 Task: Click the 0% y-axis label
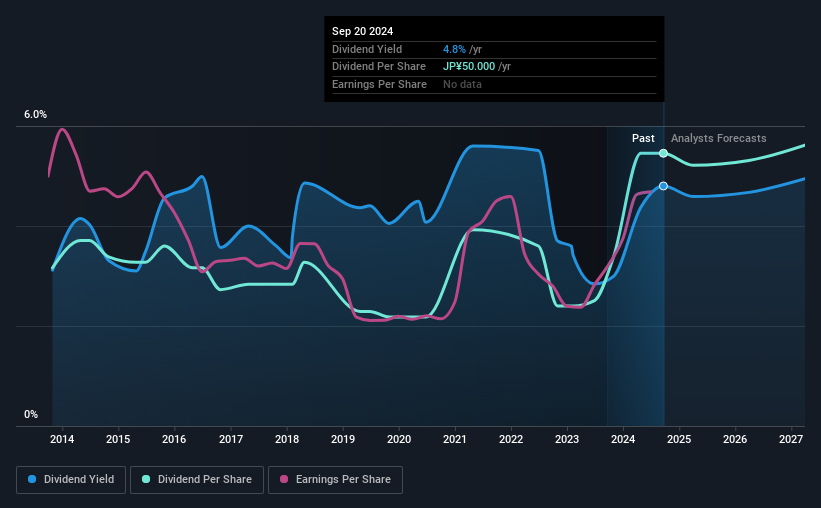coord(31,414)
